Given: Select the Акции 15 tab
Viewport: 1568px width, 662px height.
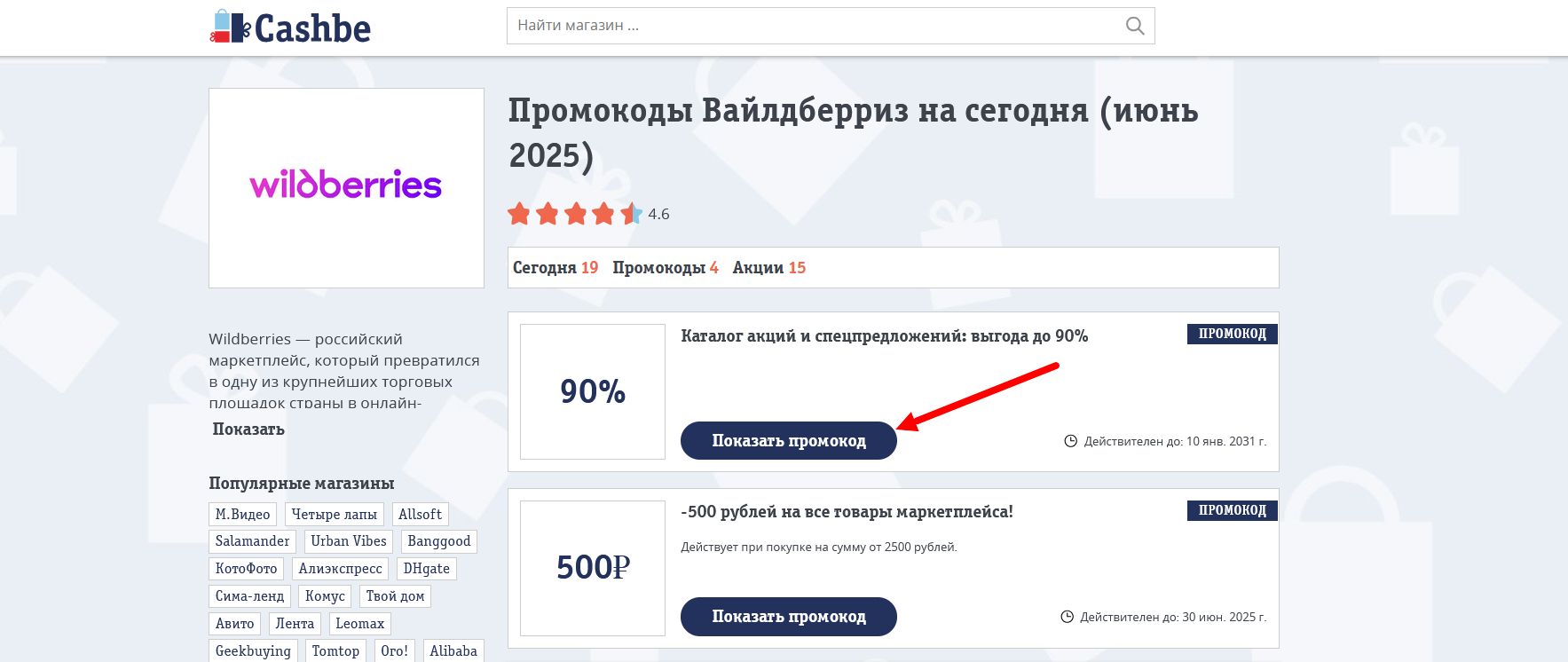Looking at the screenshot, I should tap(768, 268).
